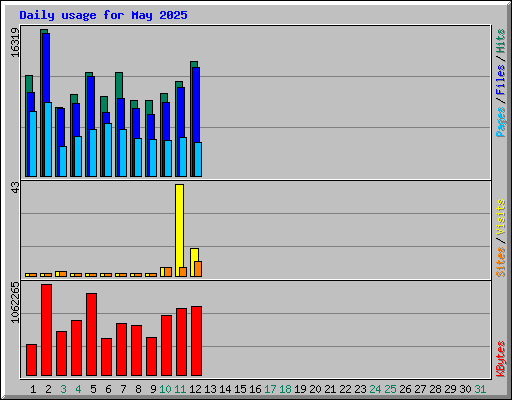
Task: Click green day 18 label
Action: (x=285, y=389)
